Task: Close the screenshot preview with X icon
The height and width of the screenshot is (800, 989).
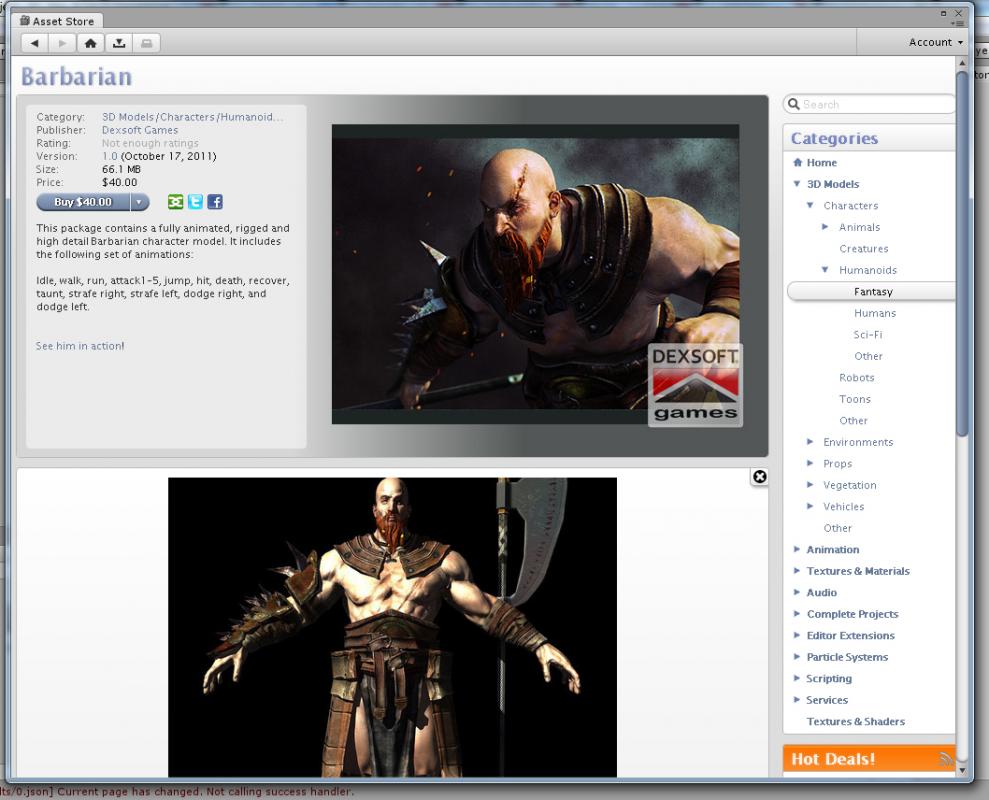Action: pos(759,477)
